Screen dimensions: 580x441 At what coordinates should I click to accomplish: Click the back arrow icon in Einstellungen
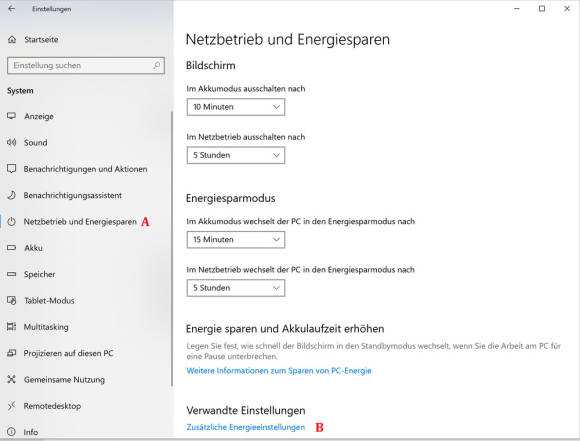point(11,9)
